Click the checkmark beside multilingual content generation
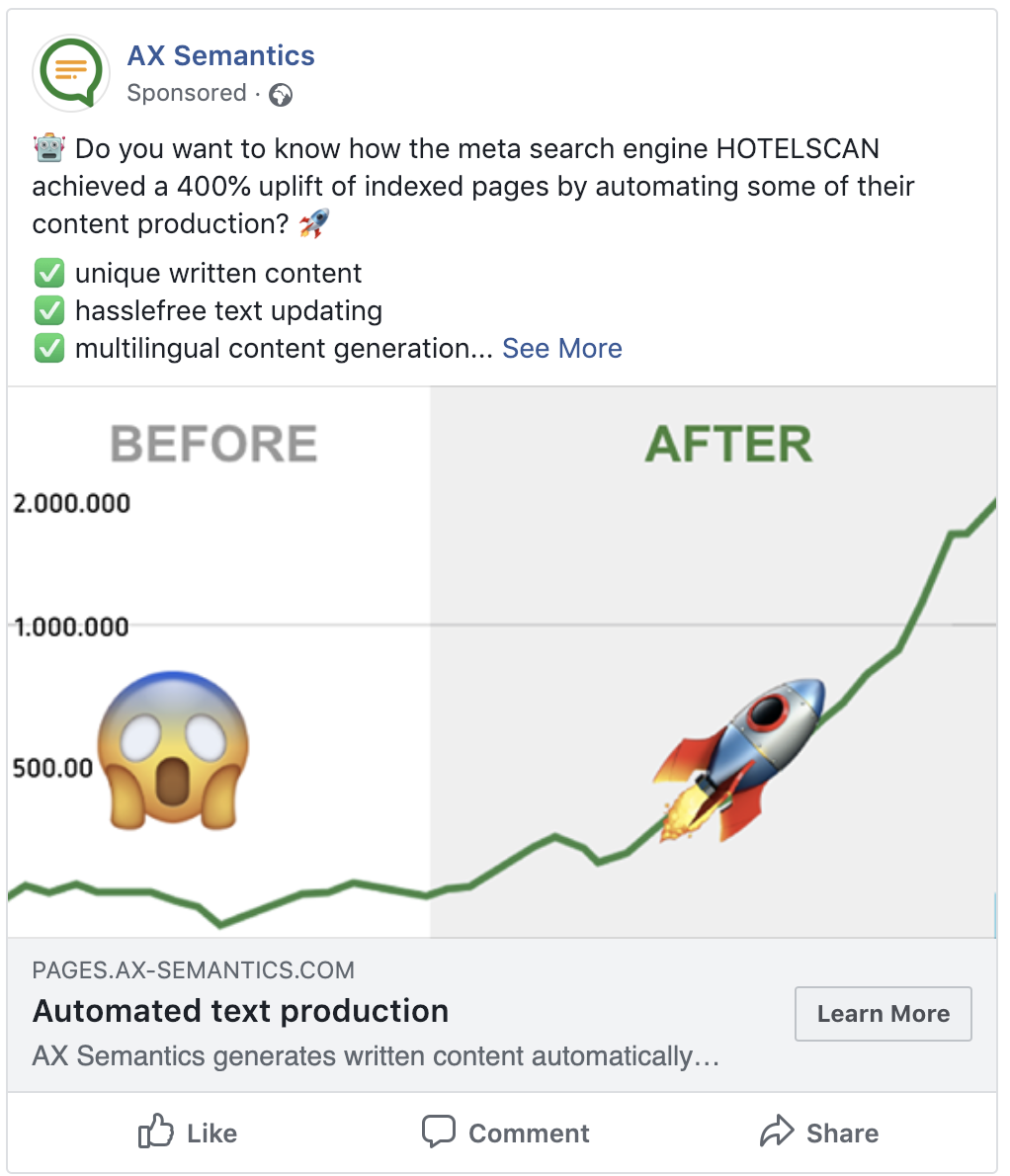Image resolution: width=1010 pixels, height=1176 pixels. coord(49,348)
